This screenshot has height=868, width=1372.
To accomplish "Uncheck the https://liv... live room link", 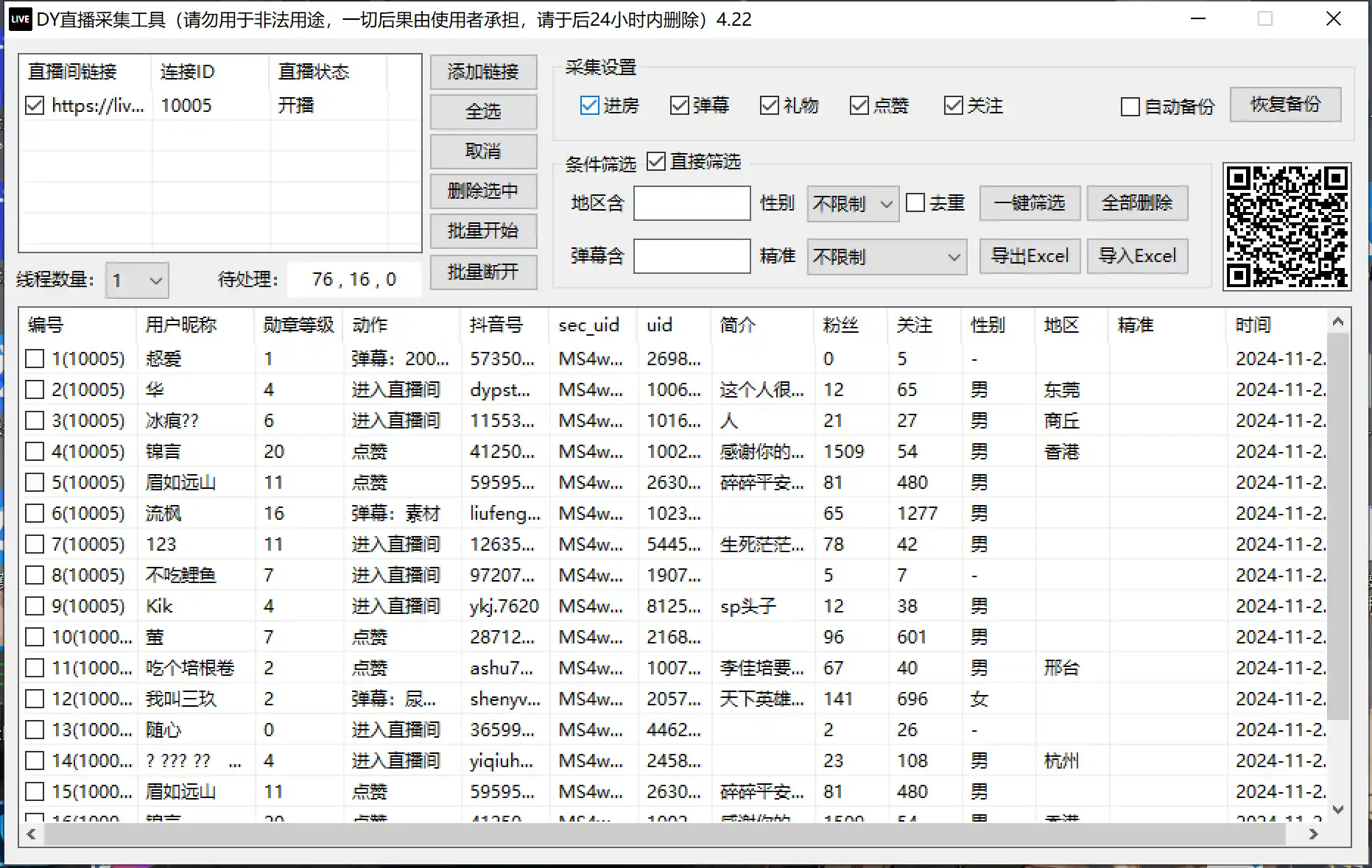I will click(x=35, y=105).
